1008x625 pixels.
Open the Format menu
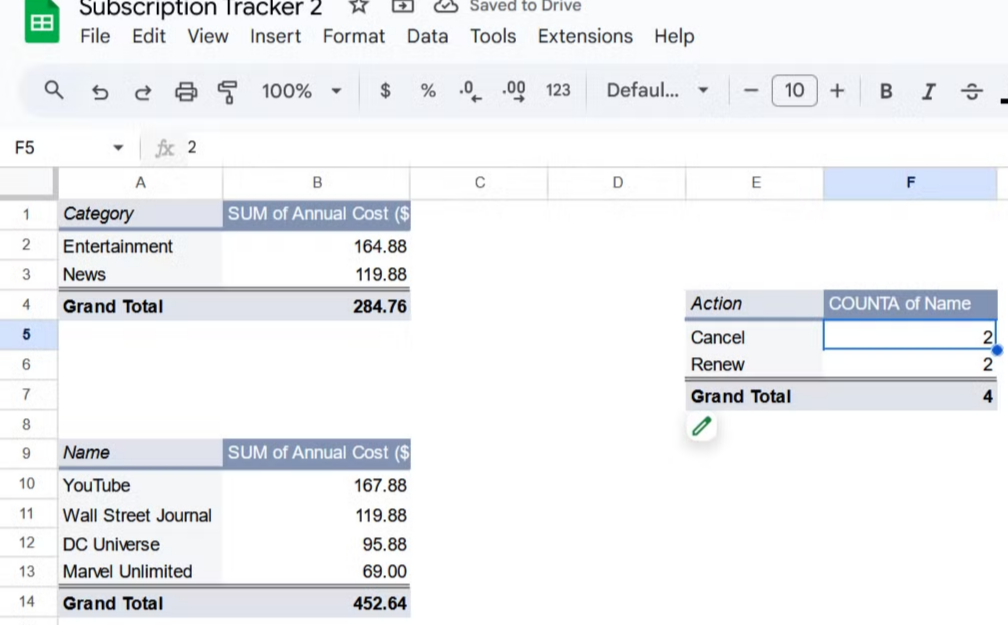click(354, 36)
